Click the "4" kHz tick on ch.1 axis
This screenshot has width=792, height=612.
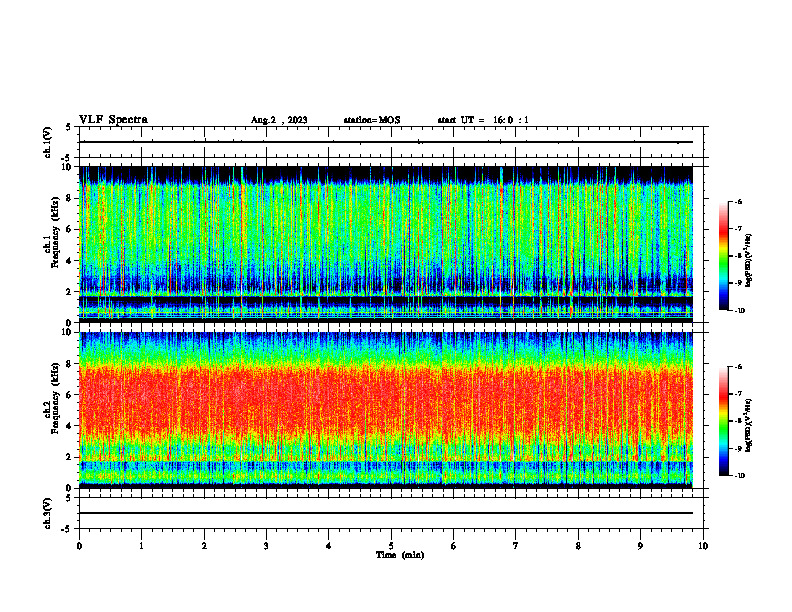pos(70,261)
